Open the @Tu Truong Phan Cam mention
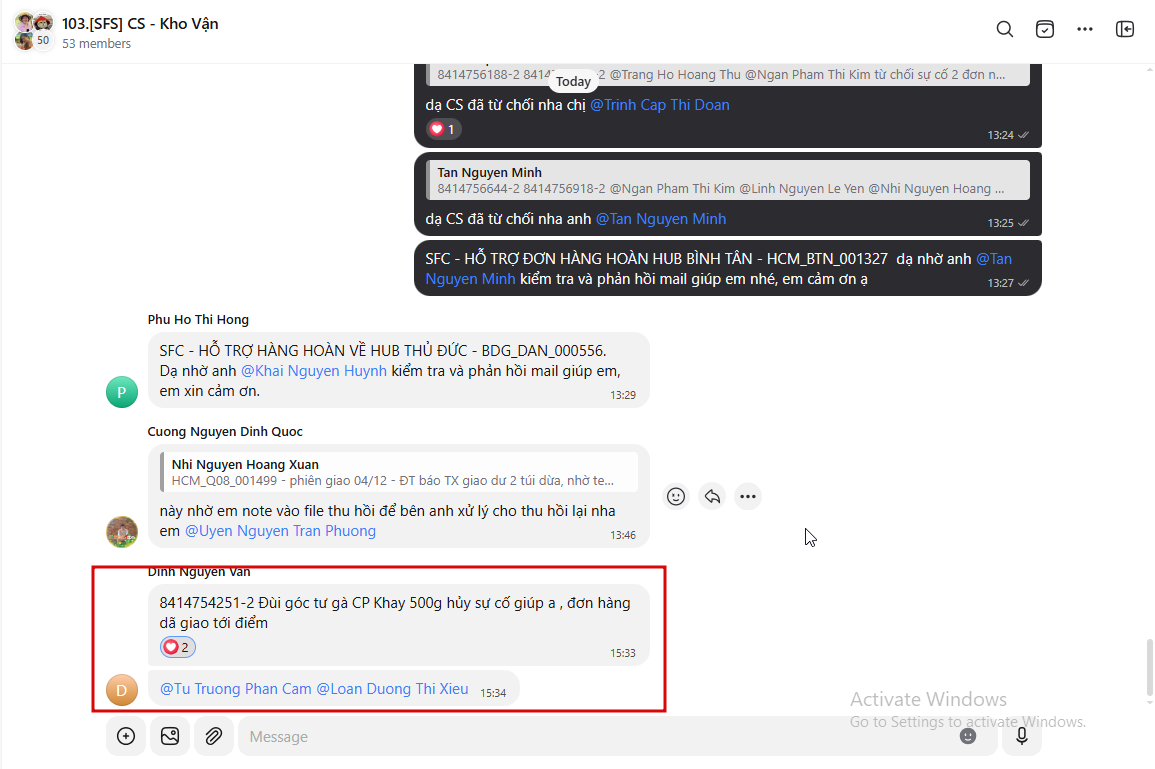1155x769 pixels. click(x=236, y=689)
